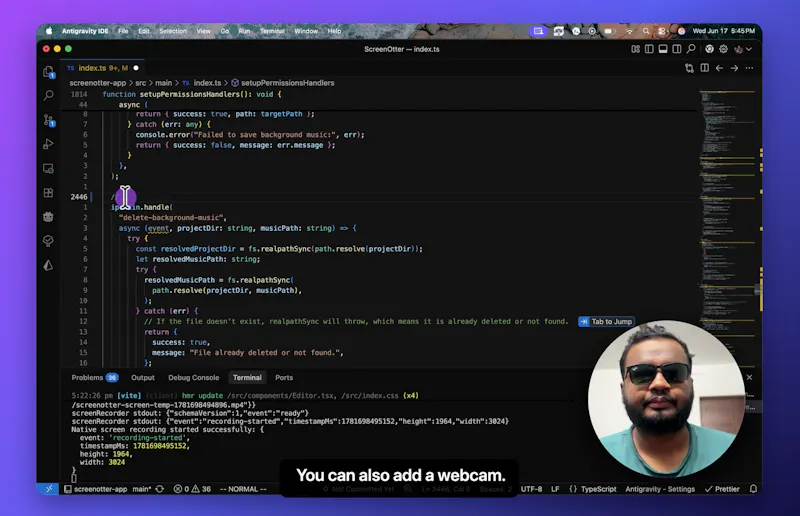This screenshot has height=516, width=800.
Task: Open the Search view in activity bar
Action: coord(48,95)
